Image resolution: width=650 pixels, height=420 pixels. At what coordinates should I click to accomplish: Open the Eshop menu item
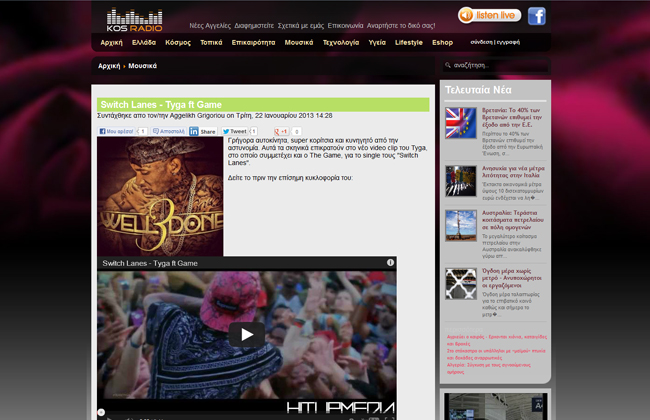(x=442, y=42)
